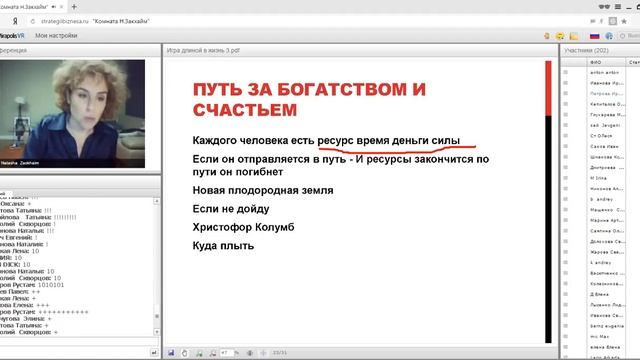Click the plus crosshair icon in document toolbar

coord(263,353)
